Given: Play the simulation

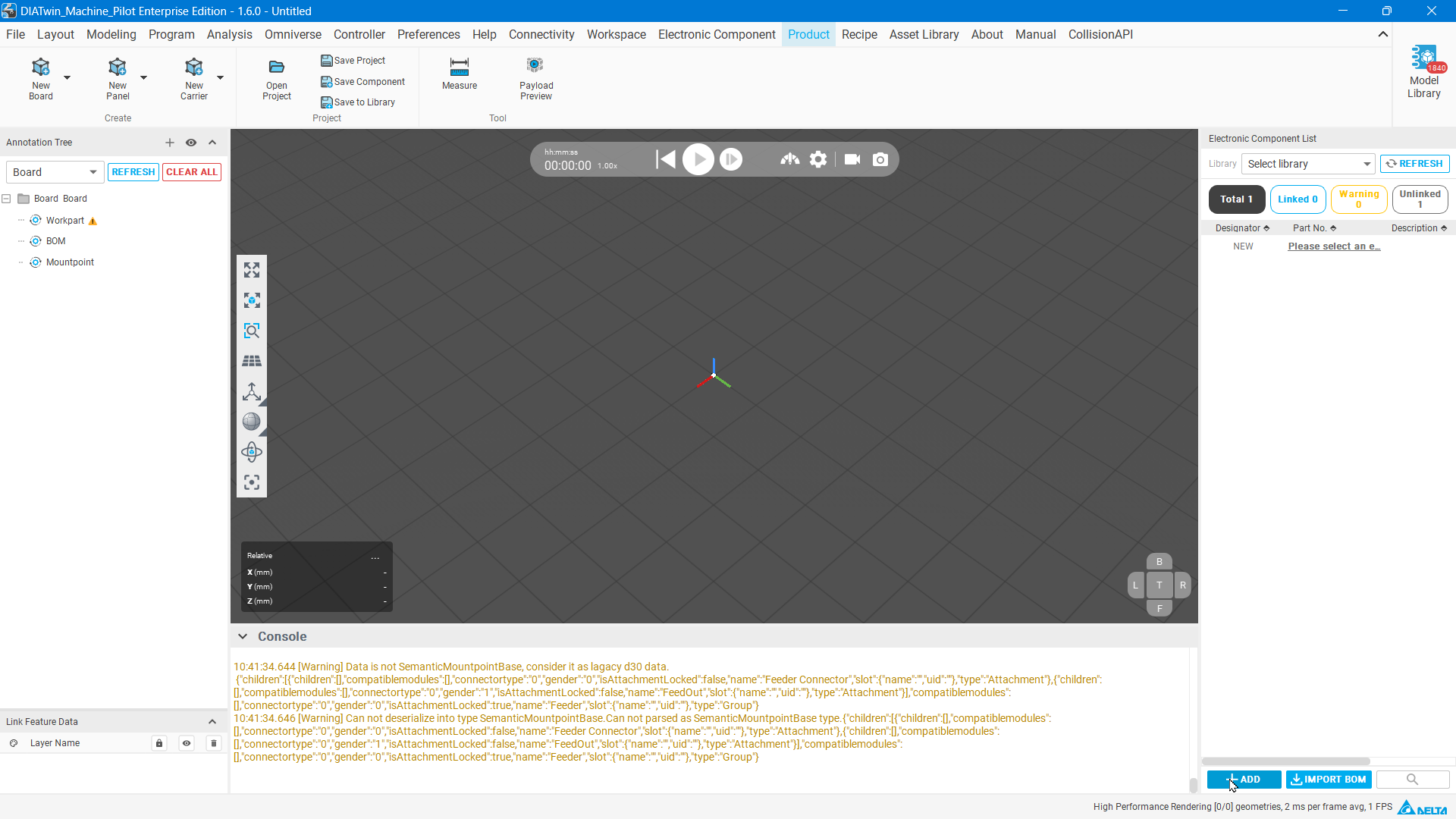Looking at the screenshot, I should coord(698,159).
